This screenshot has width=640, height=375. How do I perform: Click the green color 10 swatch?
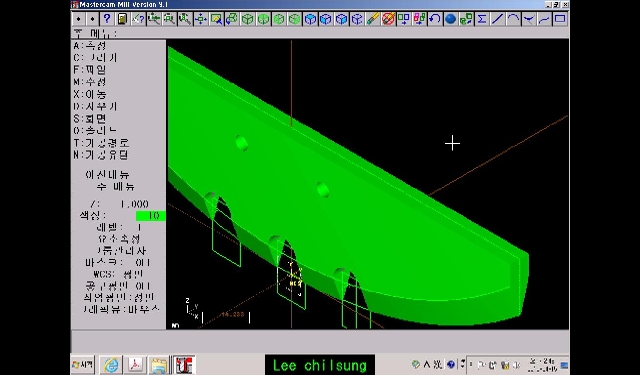(x=151, y=216)
